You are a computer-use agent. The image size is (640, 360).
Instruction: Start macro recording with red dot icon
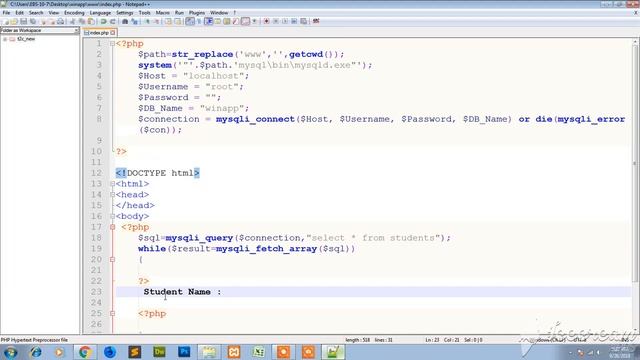tap(266, 21)
